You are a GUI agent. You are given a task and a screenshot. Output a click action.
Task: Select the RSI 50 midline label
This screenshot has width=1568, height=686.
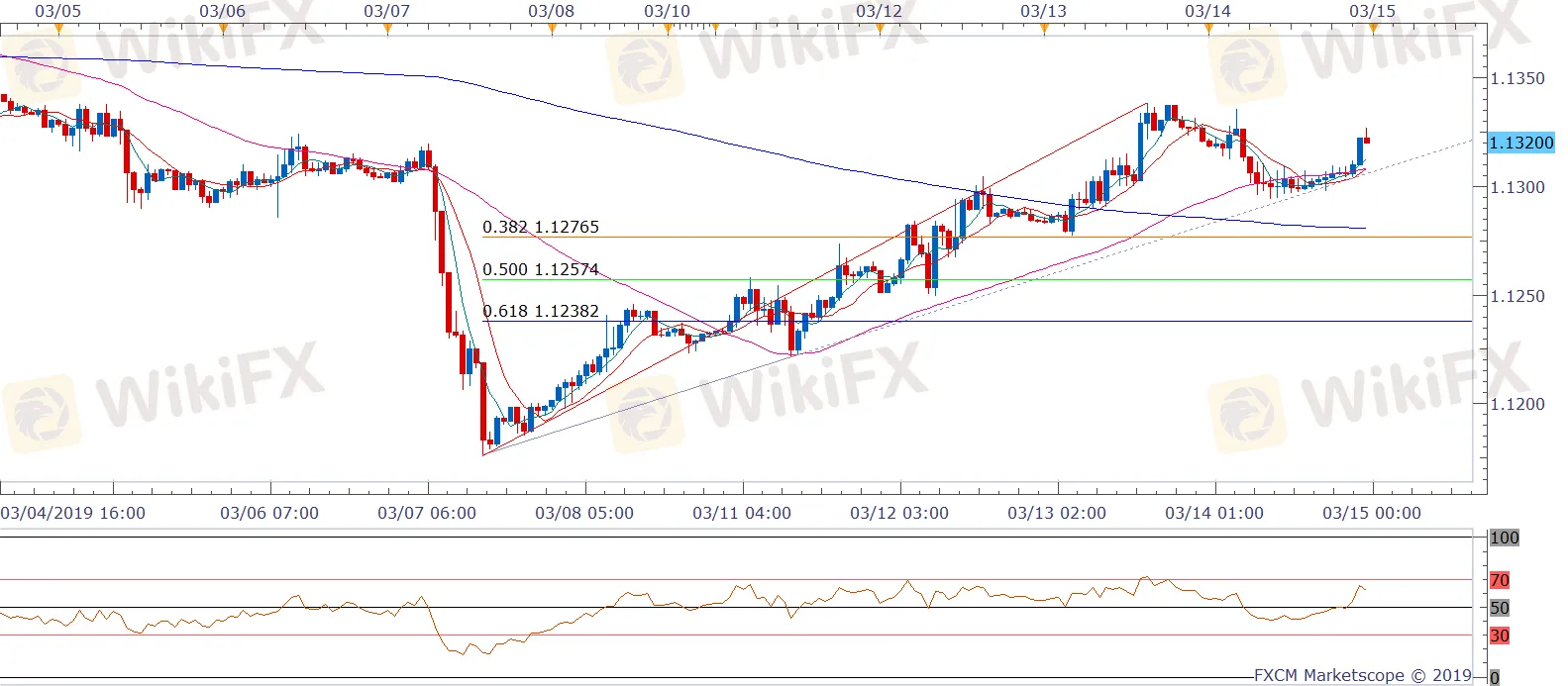click(1500, 608)
